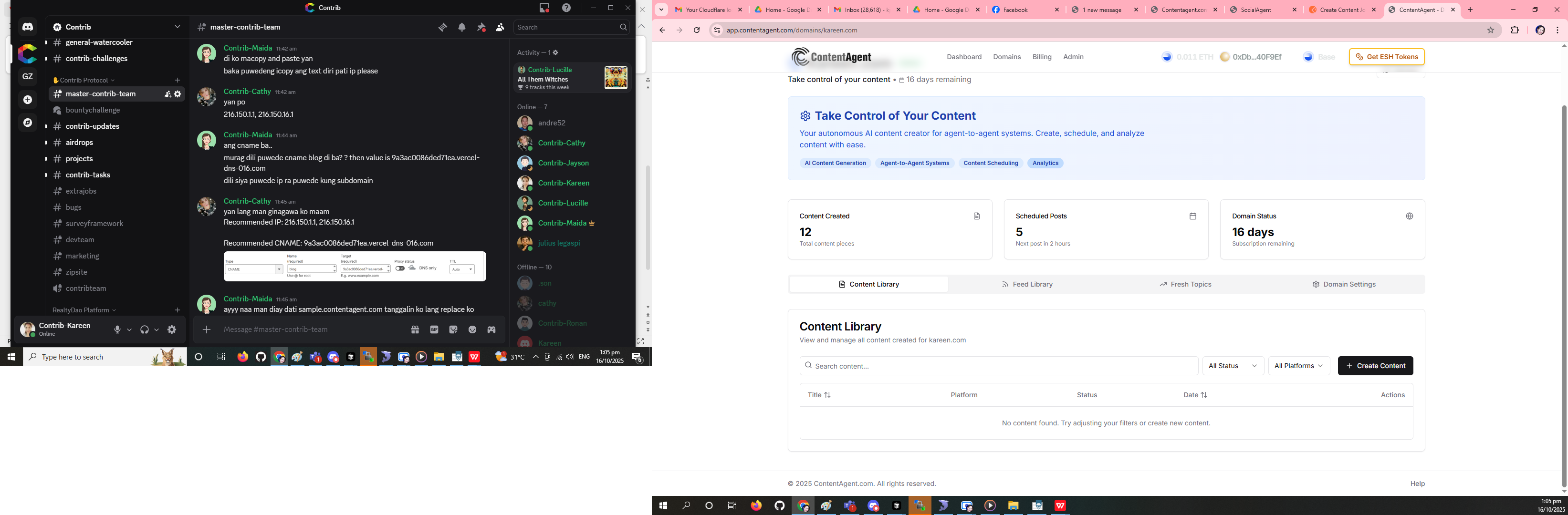Open Billing menu in ContentAgent
Image resolution: width=1568 pixels, height=515 pixels.
[x=1042, y=57]
